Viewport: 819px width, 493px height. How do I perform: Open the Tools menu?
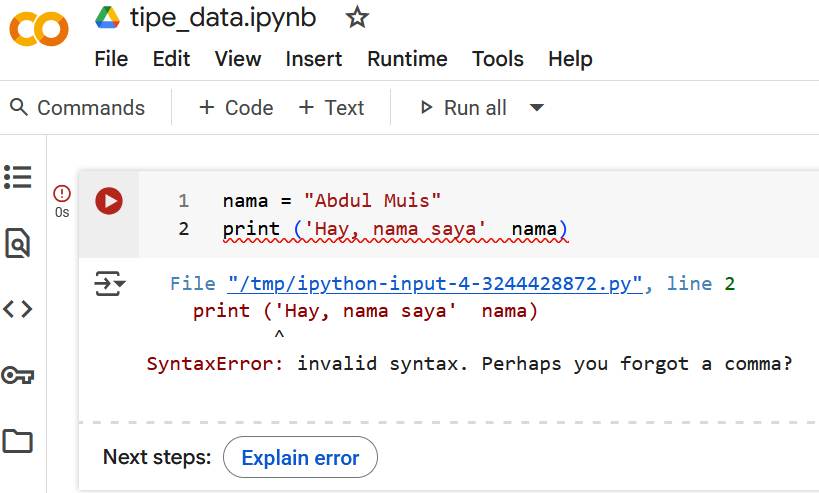tap(498, 58)
